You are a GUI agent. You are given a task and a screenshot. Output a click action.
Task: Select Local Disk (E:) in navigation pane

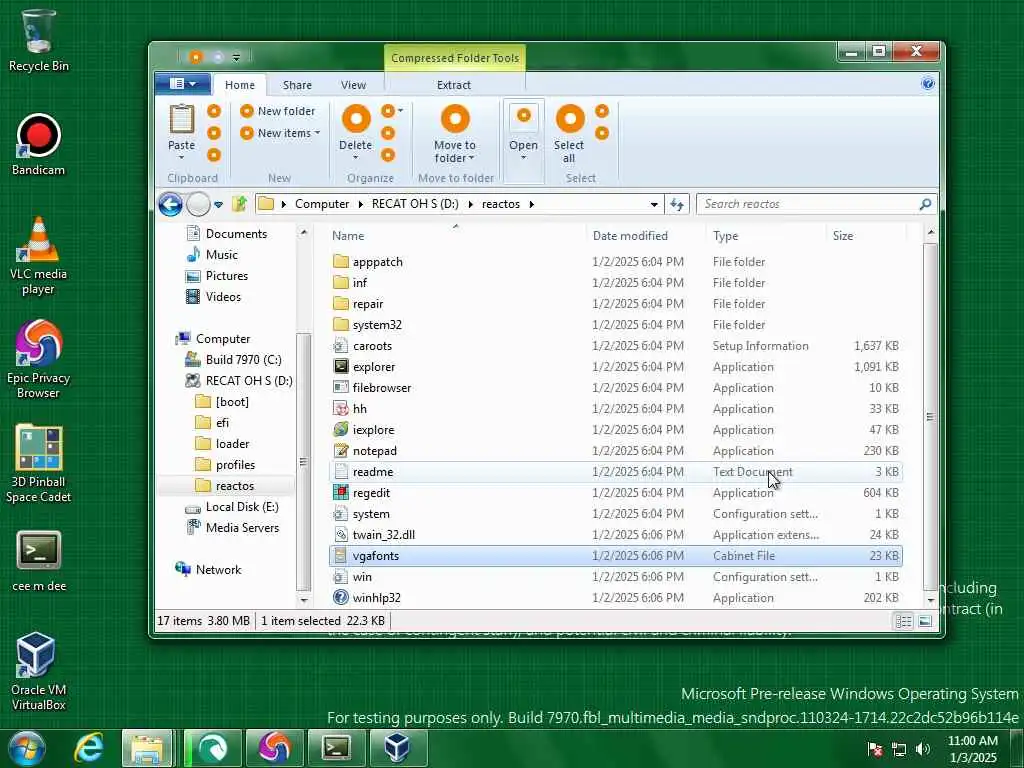(242, 507)
